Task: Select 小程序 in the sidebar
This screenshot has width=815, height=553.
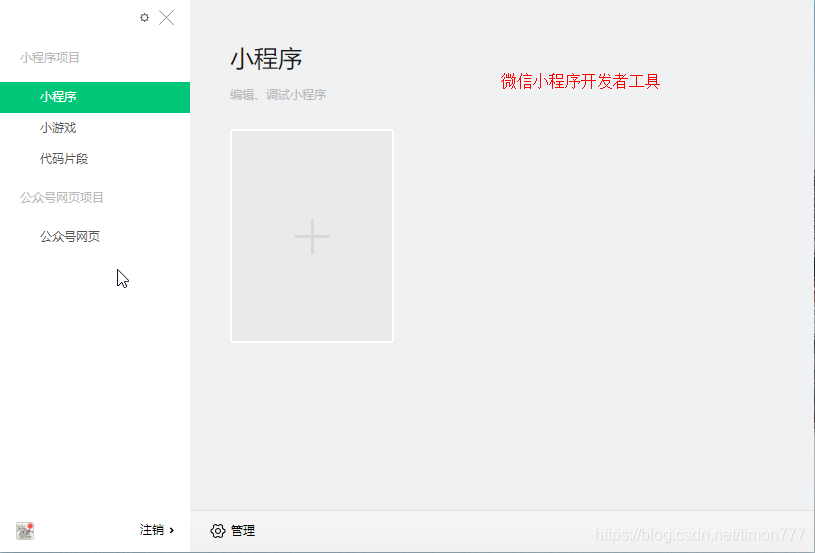Action: click(95, 97)
